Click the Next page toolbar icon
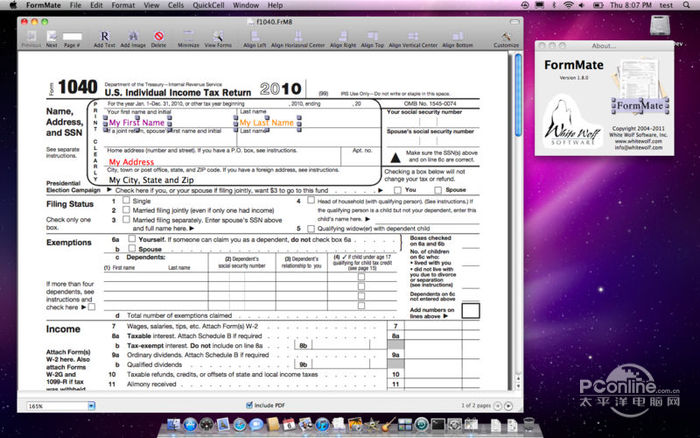This screenshot has width=700, height=438. click(x=52, y=39)
